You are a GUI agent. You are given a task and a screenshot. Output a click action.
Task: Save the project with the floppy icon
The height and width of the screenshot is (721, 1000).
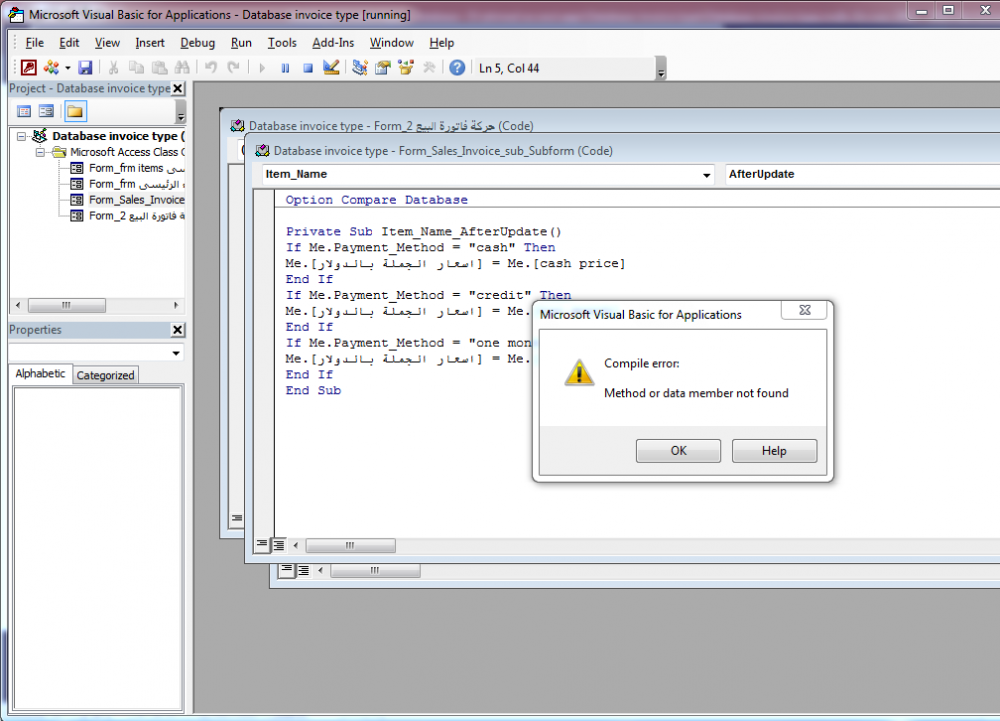(85, 68)
